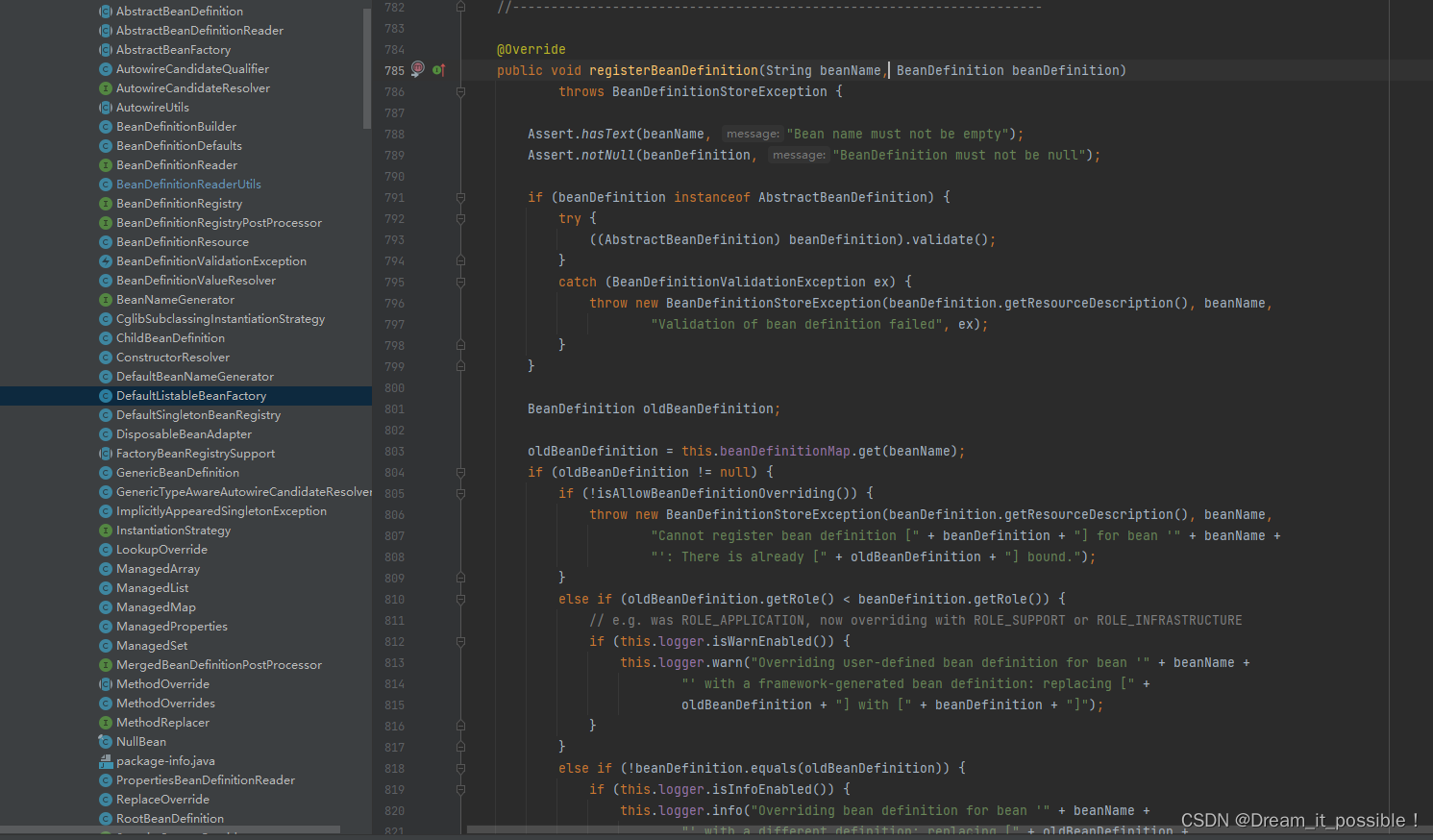Collapse the catch block on line 795

pyautogui.click(x=460, y=283)
